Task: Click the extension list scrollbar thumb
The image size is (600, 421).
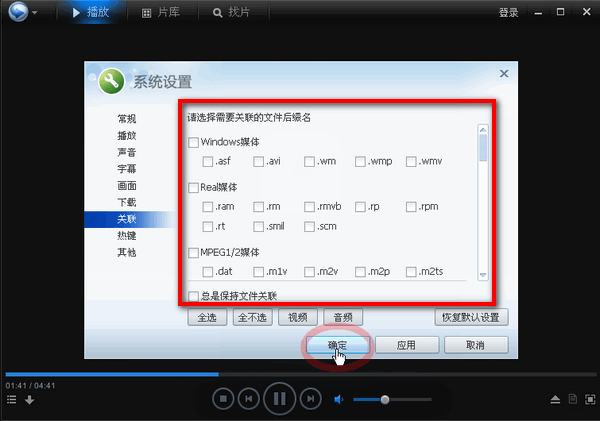Action: [x=483, y=148]
